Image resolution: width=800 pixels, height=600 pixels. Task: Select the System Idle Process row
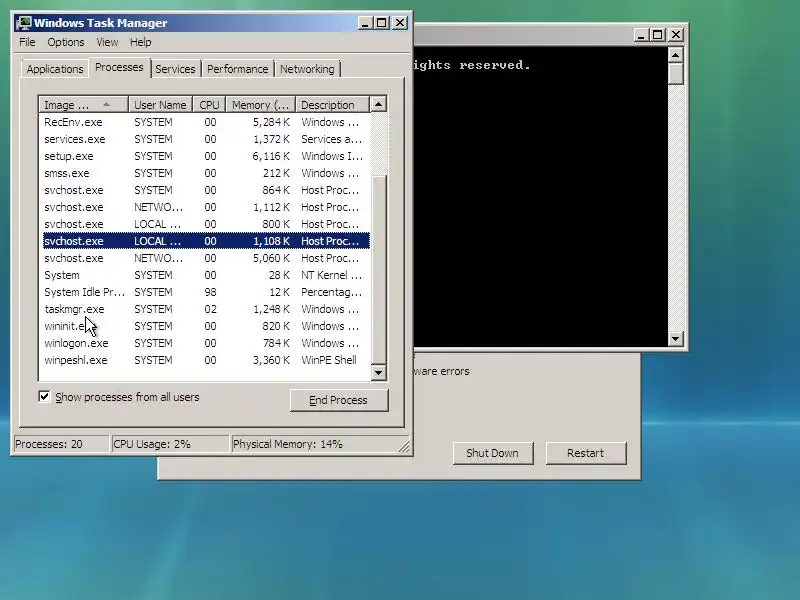tap(206, 292)
